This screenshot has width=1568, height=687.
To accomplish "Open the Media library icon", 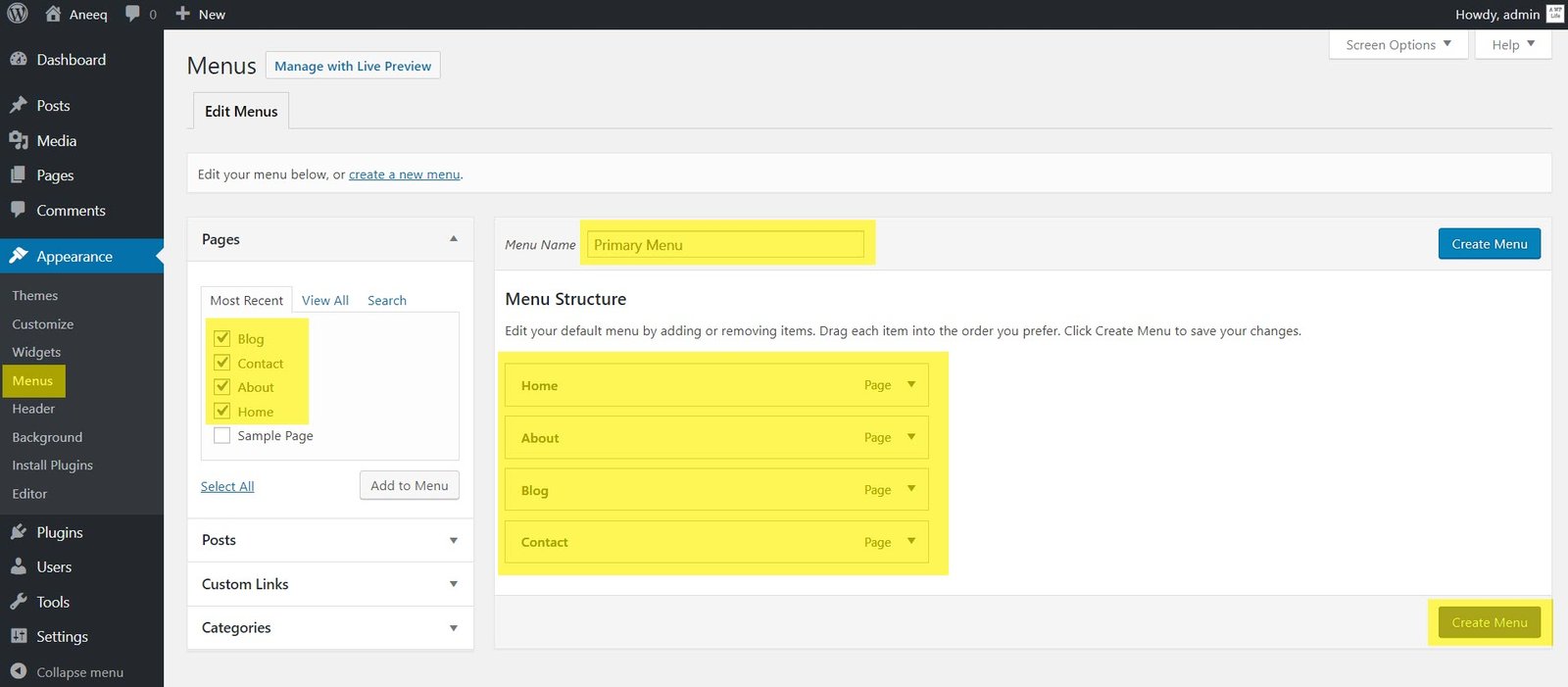I will (19, 140).
